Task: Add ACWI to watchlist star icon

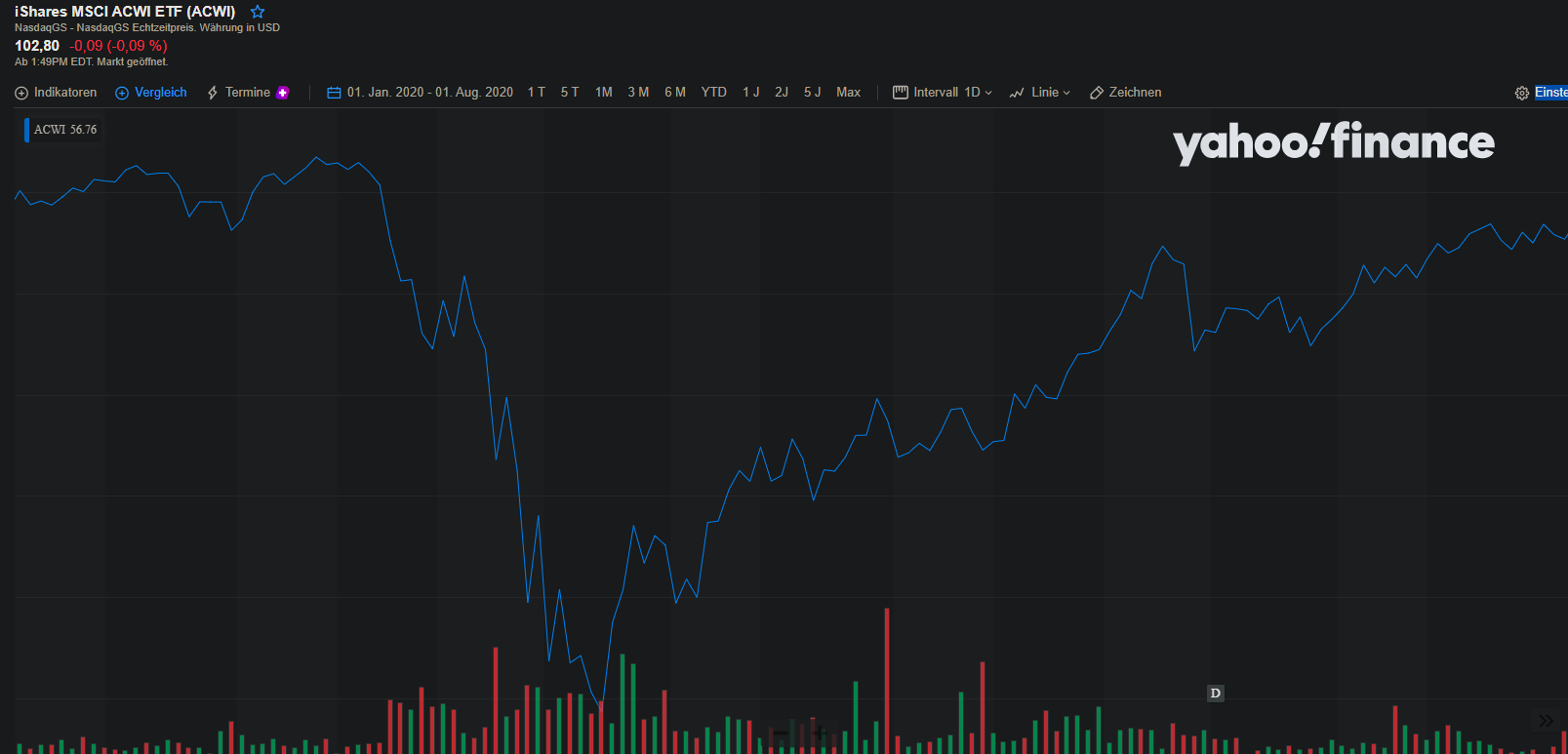Action: pos(258,12)
